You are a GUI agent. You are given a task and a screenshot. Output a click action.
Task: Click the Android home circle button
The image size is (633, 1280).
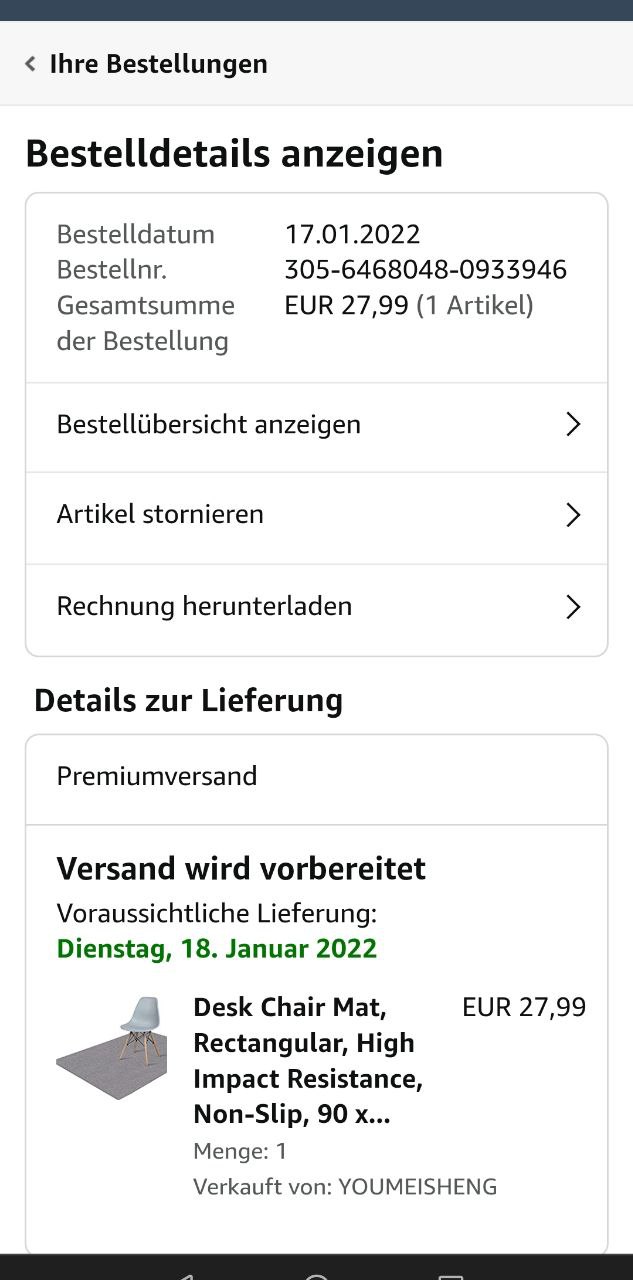[316, 1275]
